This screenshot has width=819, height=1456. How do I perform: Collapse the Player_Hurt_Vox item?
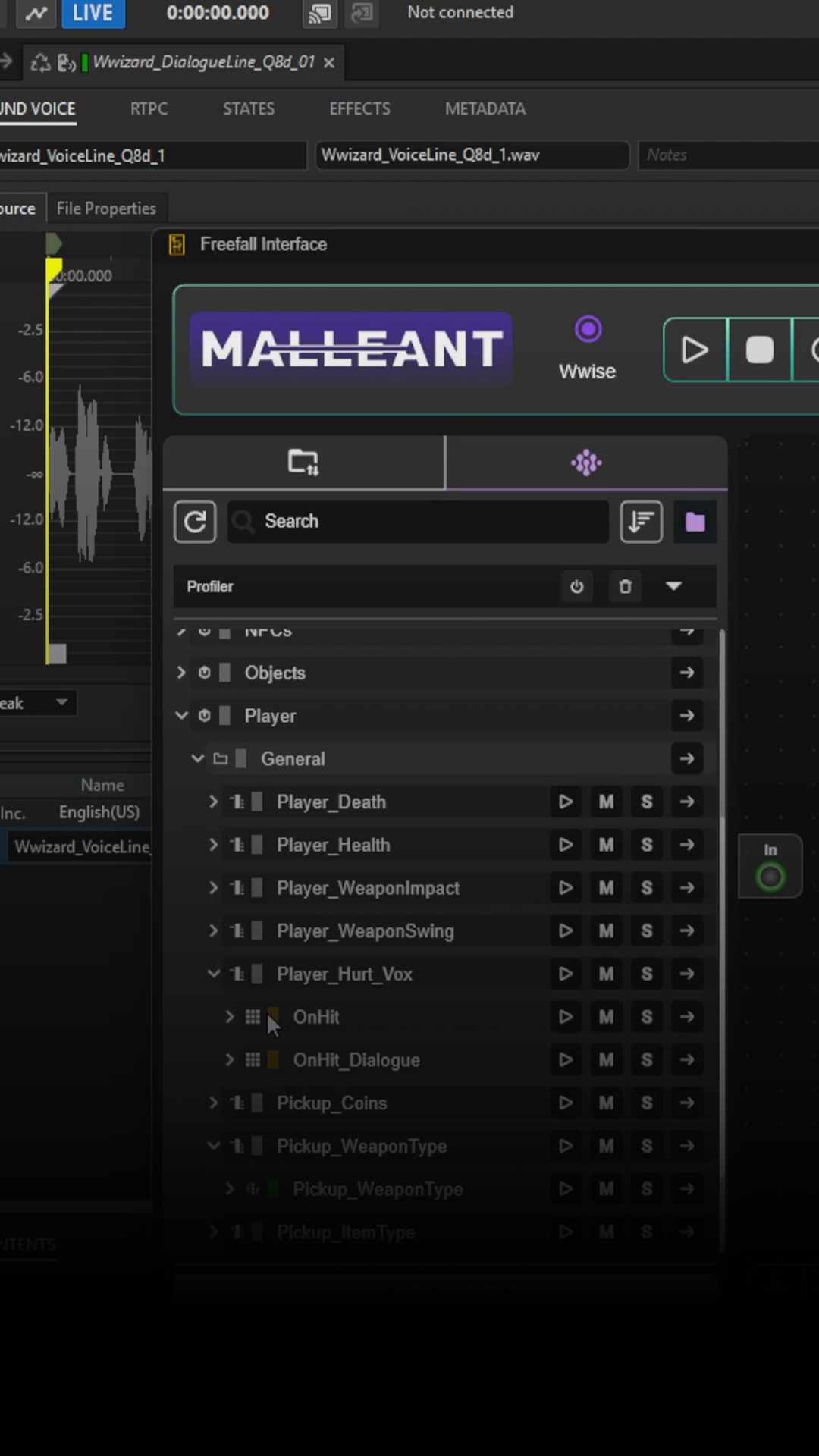(214, 974)
